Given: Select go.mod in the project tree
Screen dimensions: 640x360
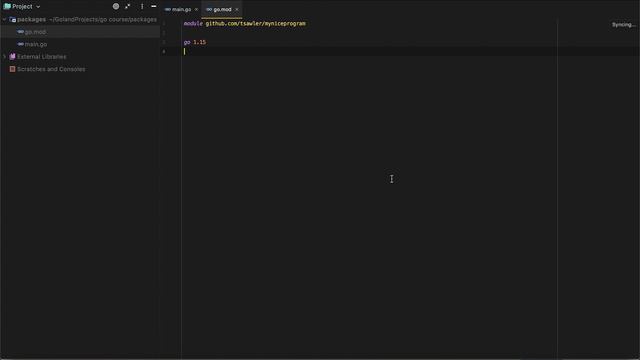Looking at the screenshot, I should pyautogui.click(x=36, y=32).
